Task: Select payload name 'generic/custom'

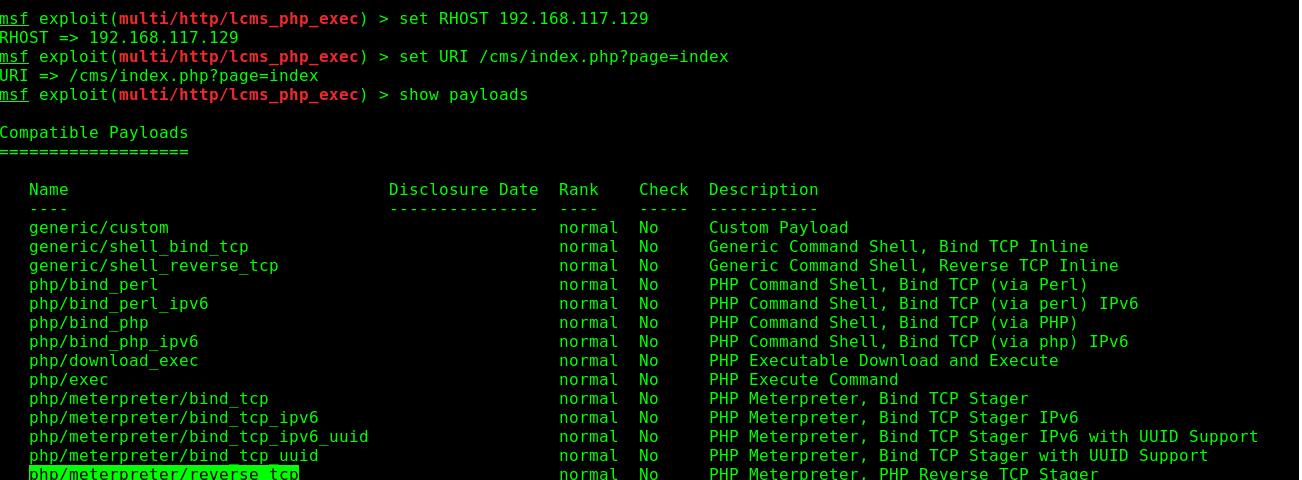Action: point(99,228)
